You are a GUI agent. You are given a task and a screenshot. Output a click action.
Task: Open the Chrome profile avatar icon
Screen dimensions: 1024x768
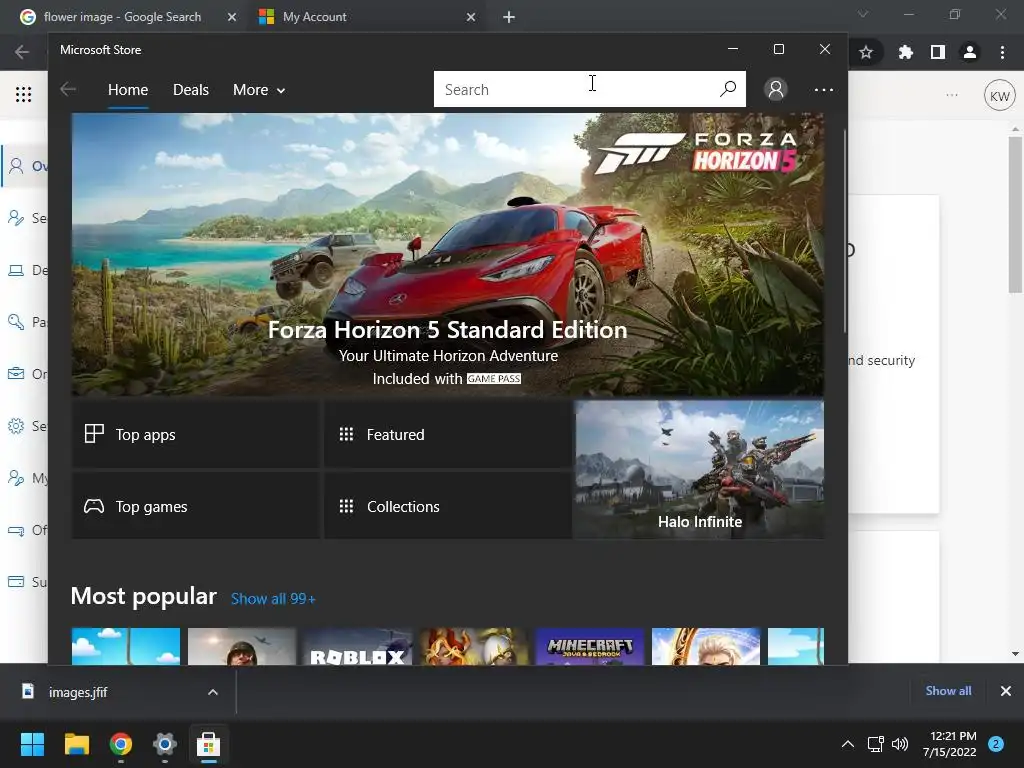coord(970,52)
